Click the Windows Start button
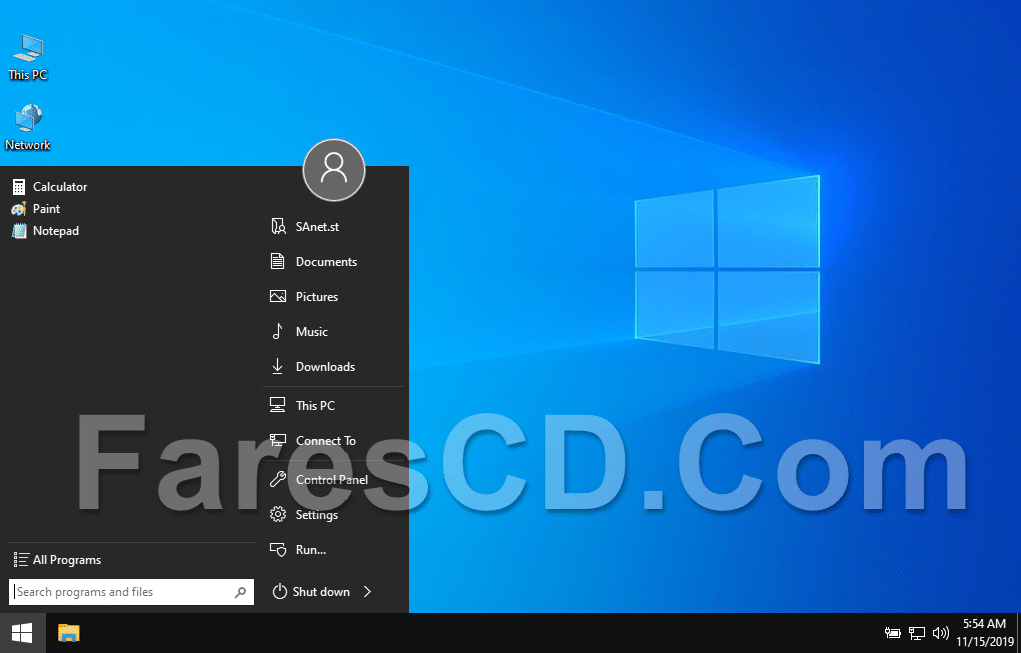This screenshot has width=1021, height=653. (22, 633)
